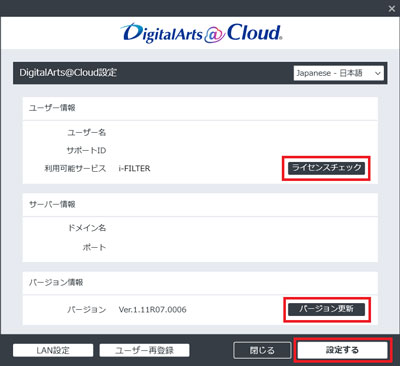
Task: Select the version text Ver.1.11R07.0006
Action: pos(153,310)
